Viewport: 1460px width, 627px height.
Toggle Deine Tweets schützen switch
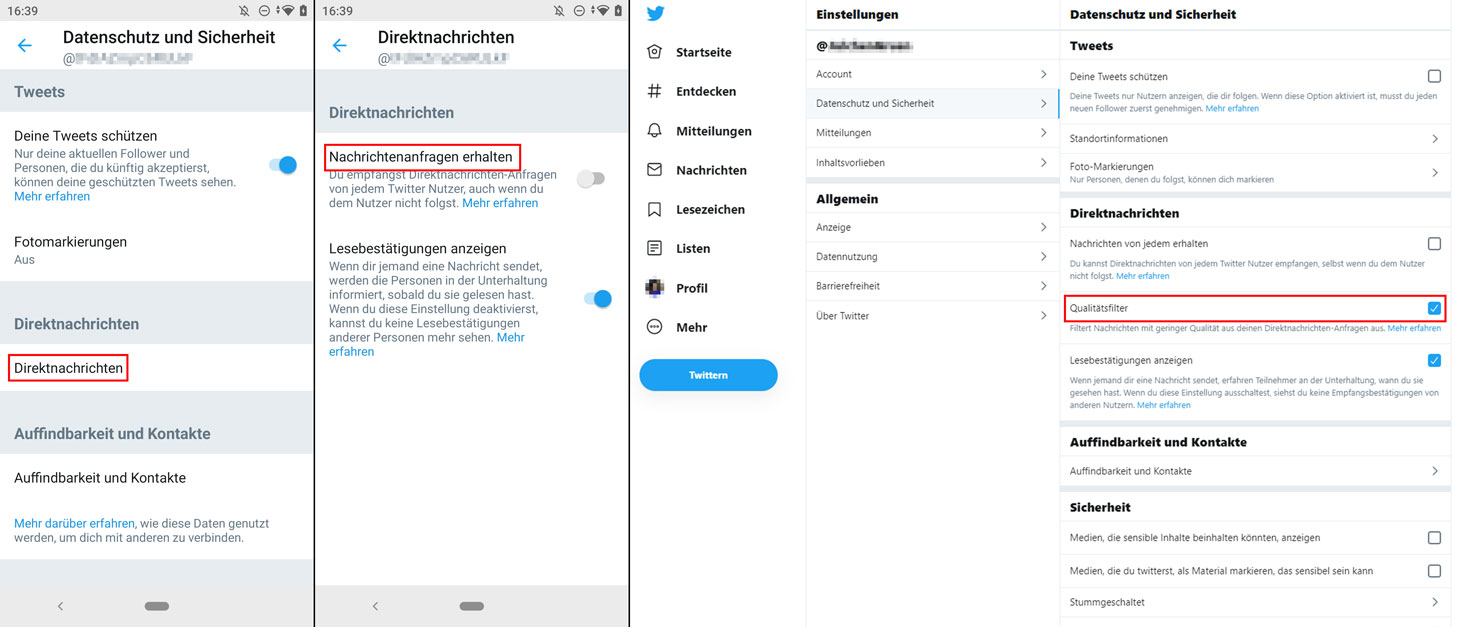coord(284,165)
